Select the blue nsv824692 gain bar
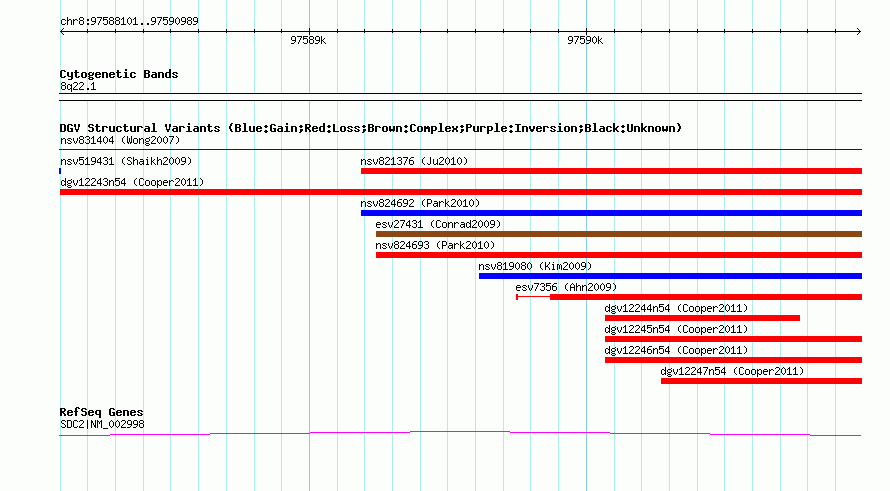Image resolution: width=890 pixels, height=491 pixels. [x=611, y=213]
